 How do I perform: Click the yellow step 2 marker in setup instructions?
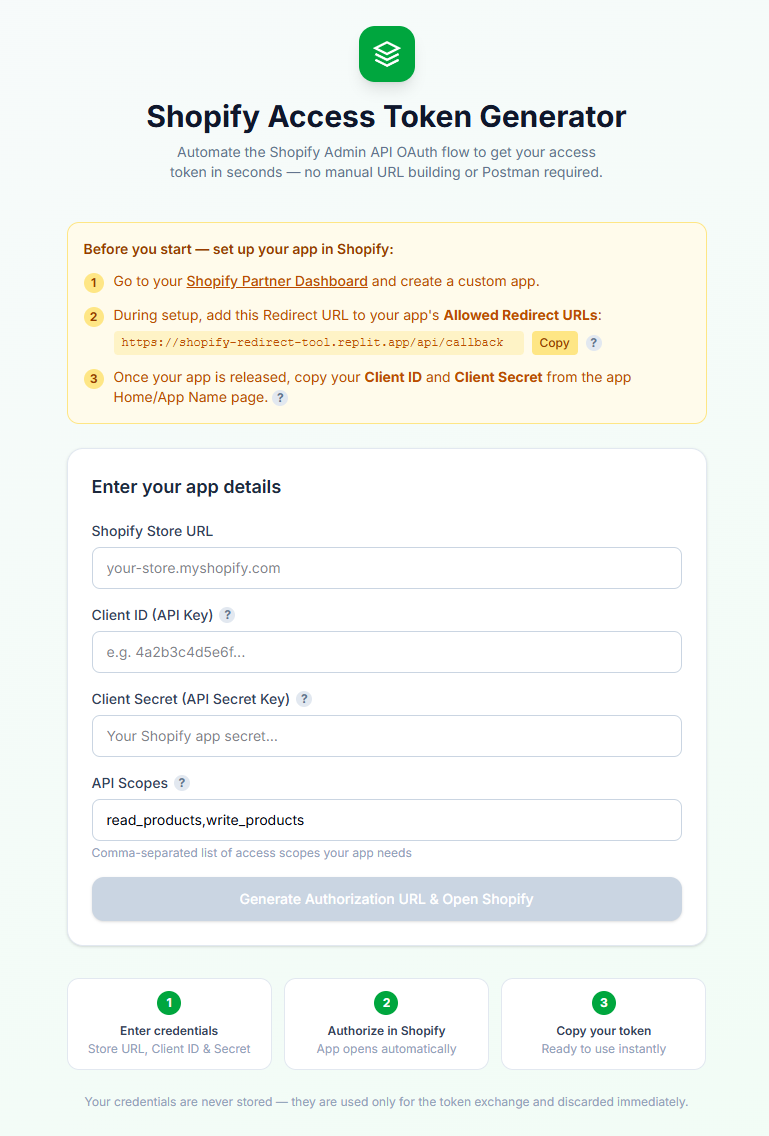[x=93, y=317]
